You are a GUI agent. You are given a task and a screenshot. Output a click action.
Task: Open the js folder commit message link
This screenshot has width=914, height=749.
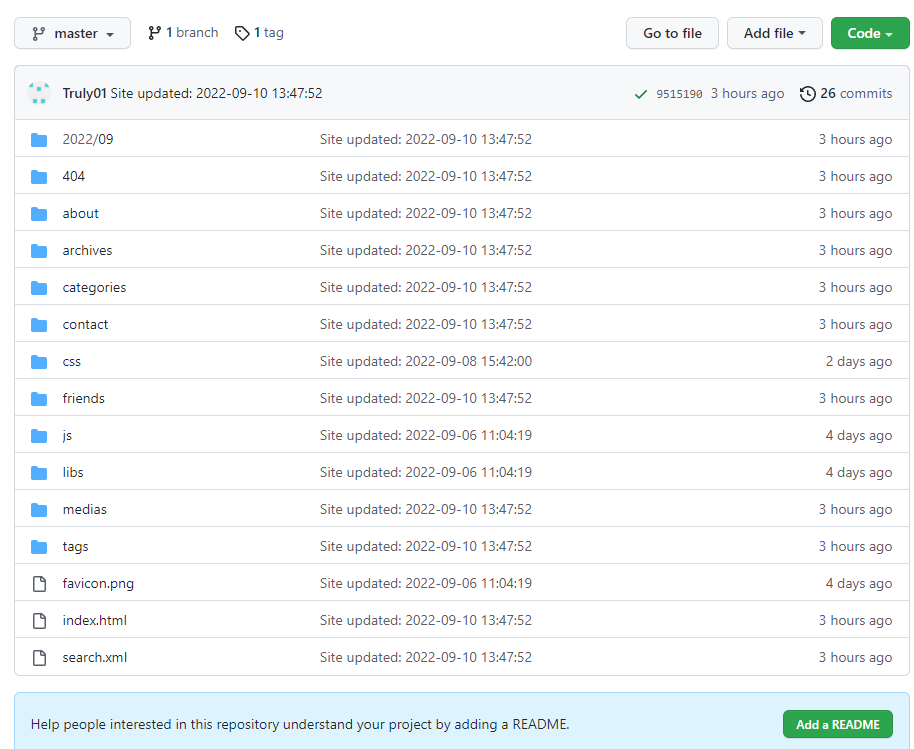pyautogui.click(x=425, y=436)
